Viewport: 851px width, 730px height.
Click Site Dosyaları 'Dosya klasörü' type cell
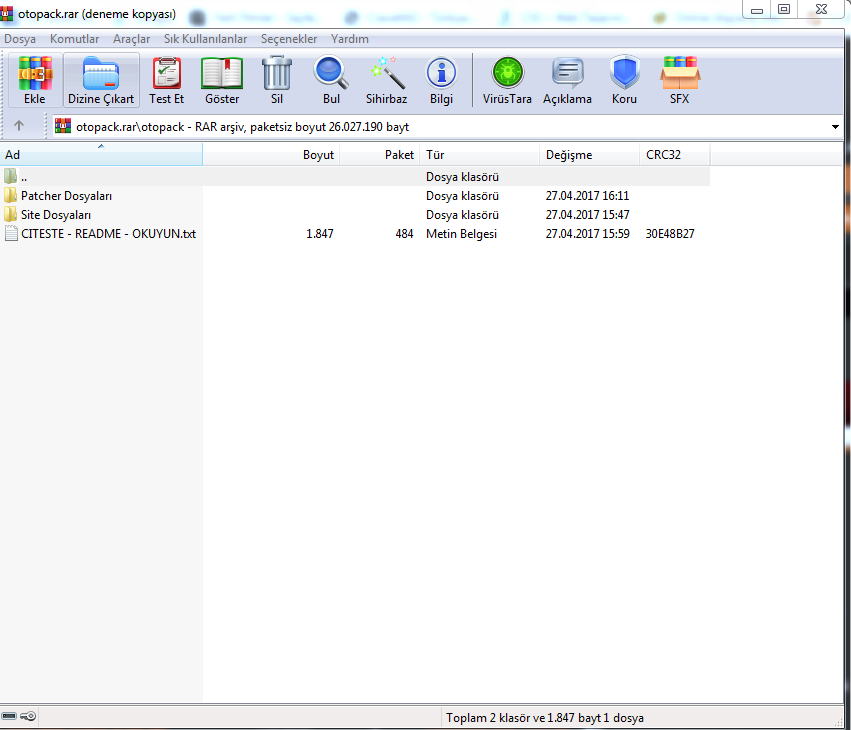[x=462, y=214]
